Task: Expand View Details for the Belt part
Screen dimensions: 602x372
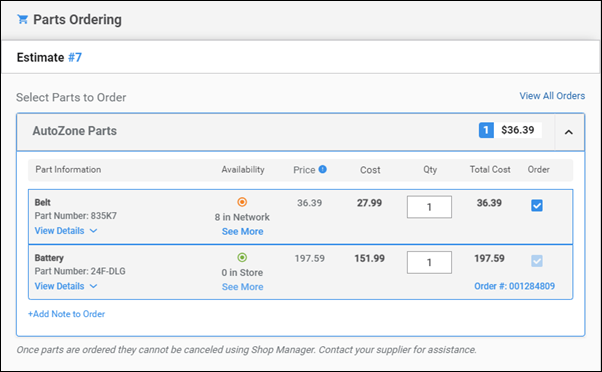Action: [66, 231]
